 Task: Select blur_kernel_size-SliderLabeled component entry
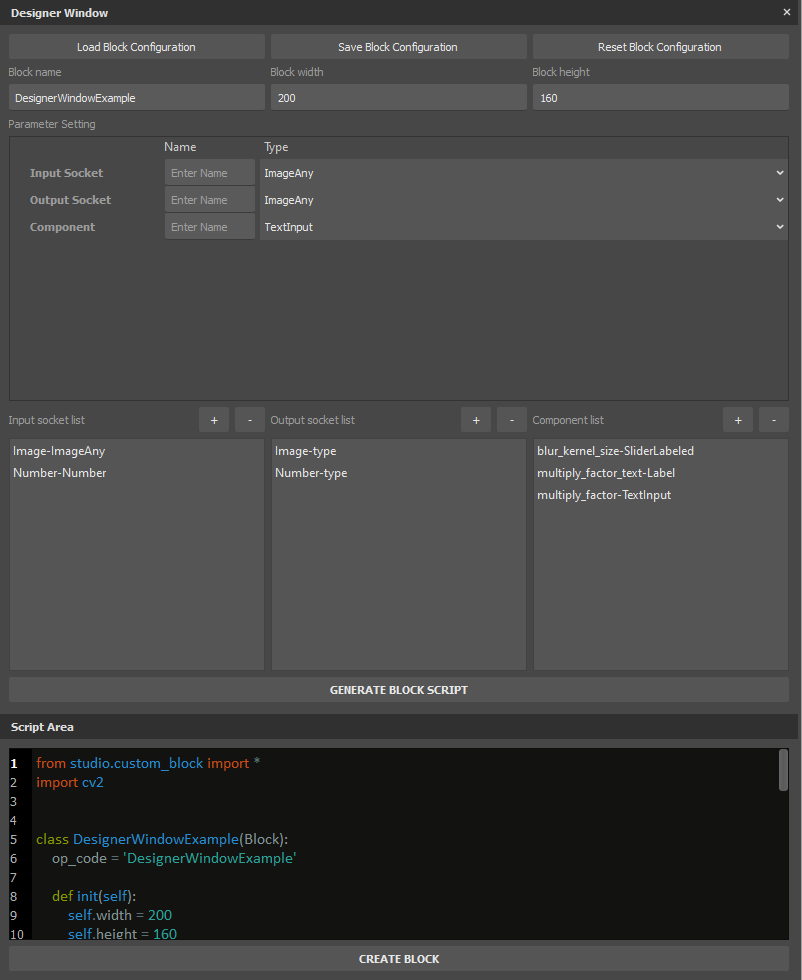coord(615,451)
